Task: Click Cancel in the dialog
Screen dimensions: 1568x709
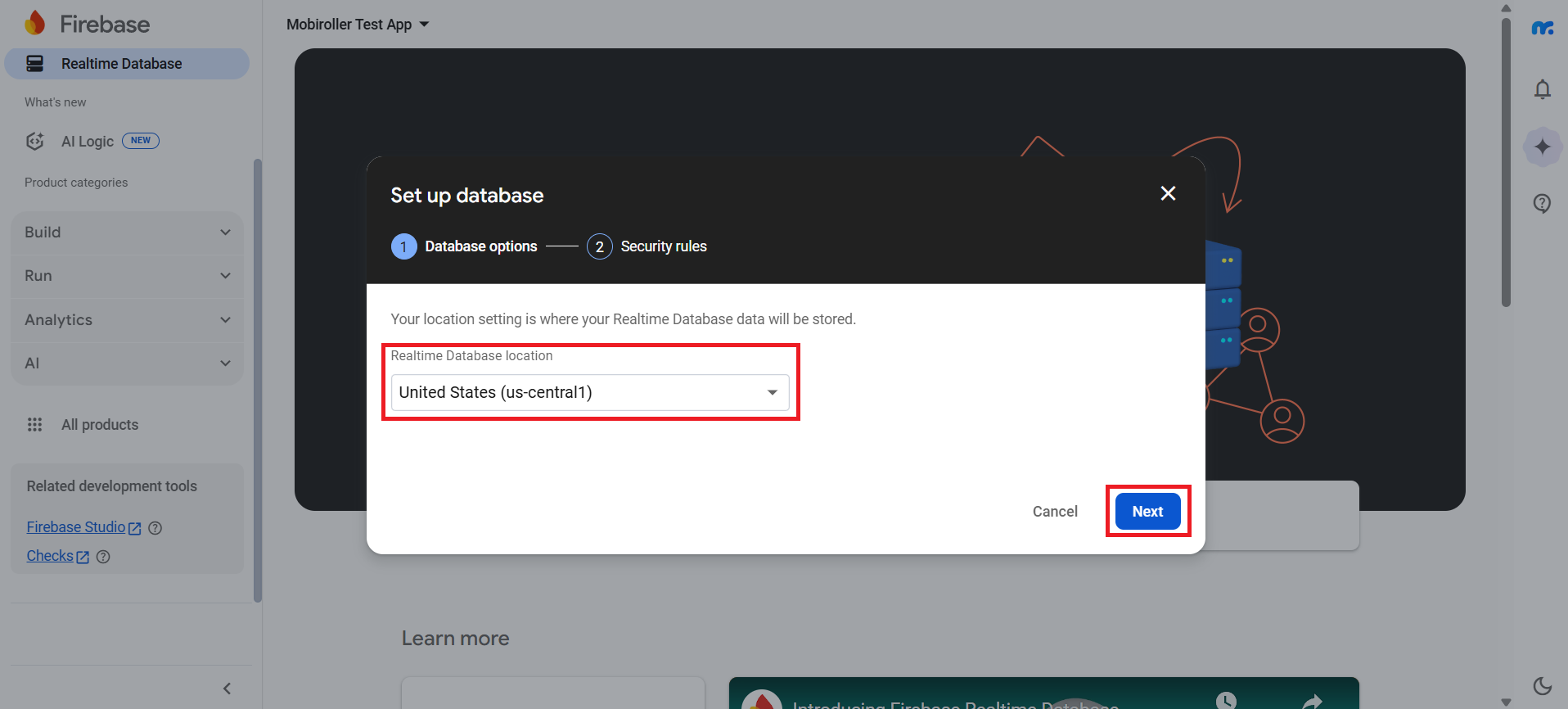Action: pos(1055,512)
